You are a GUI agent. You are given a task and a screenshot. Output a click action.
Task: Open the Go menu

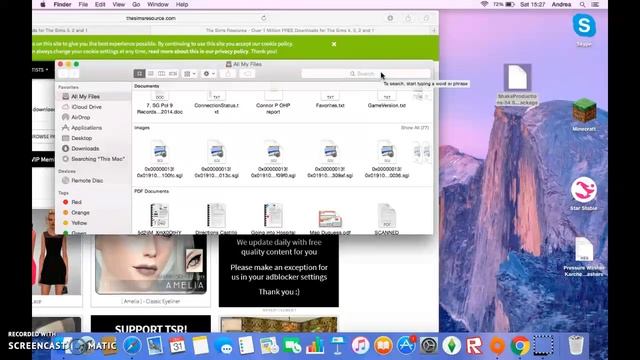[x=136, y=4]
